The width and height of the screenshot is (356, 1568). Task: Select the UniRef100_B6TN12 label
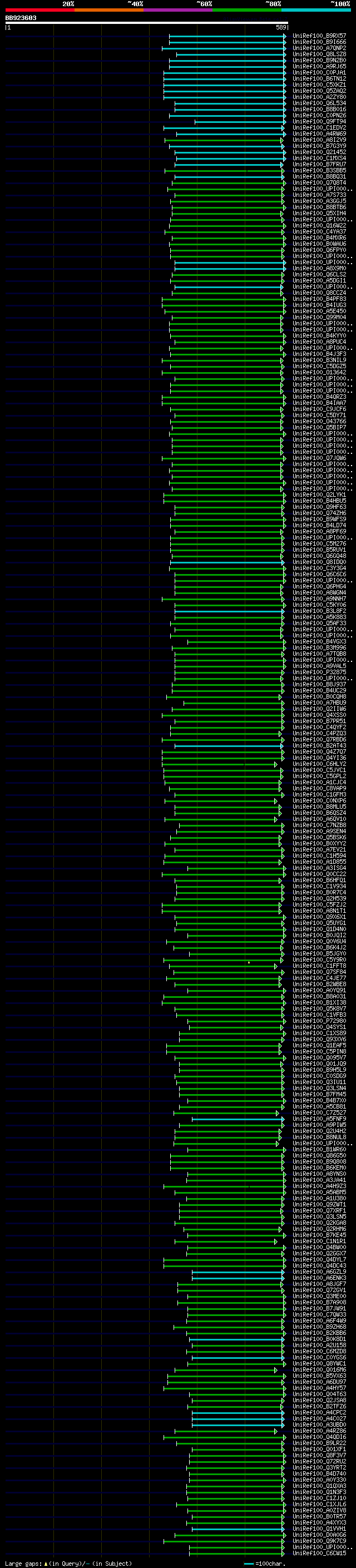click(x=319, y=78)
